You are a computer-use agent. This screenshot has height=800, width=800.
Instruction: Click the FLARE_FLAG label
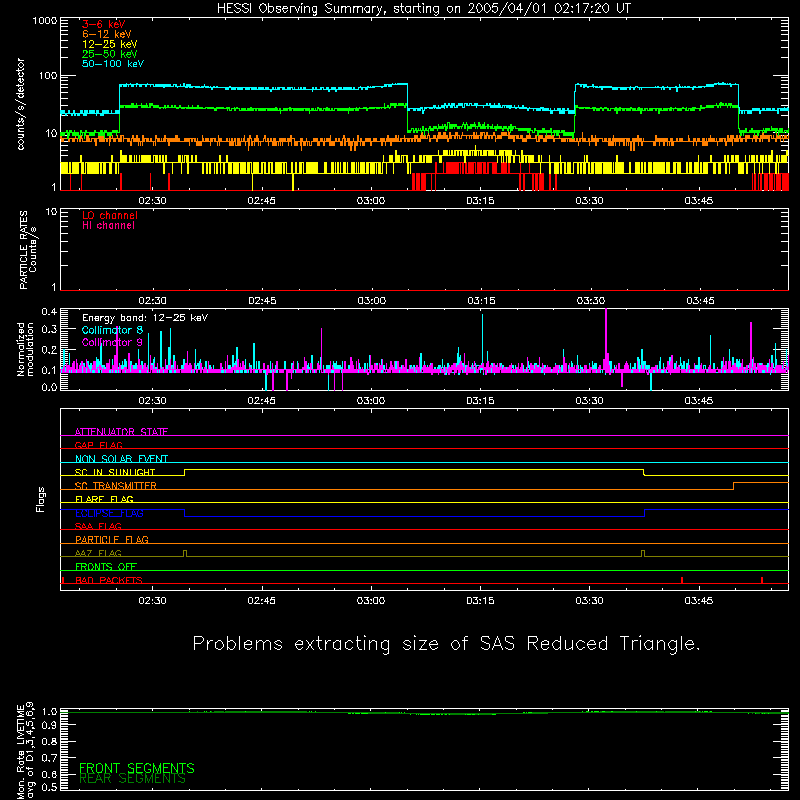tap(104, 499)
